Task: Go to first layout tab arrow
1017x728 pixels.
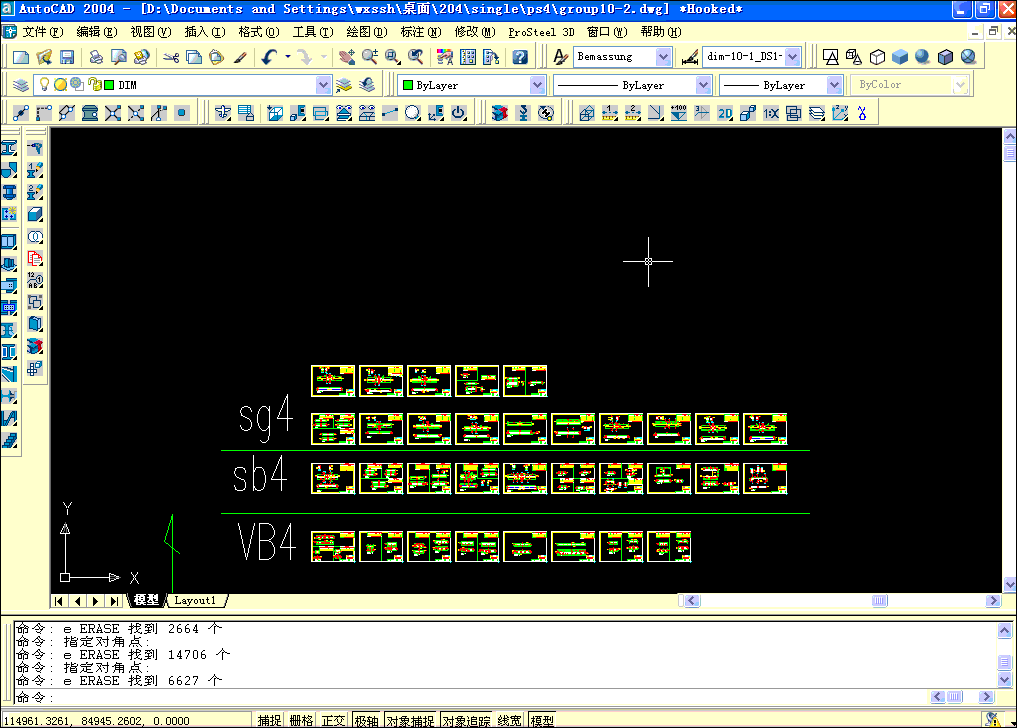Action: 59,601
